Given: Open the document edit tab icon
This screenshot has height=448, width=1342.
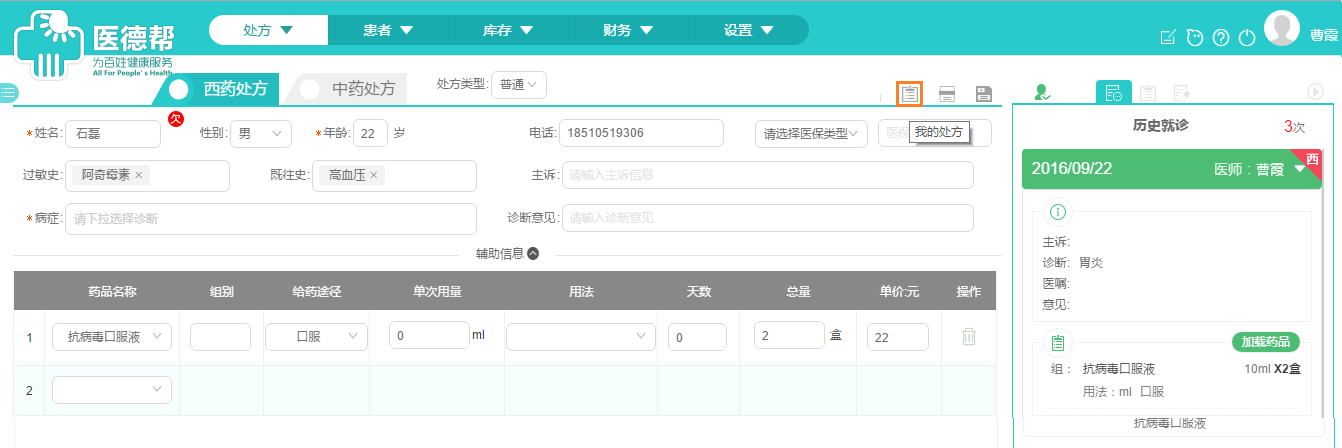Looking at the screenshot, I should point(1181,92).
